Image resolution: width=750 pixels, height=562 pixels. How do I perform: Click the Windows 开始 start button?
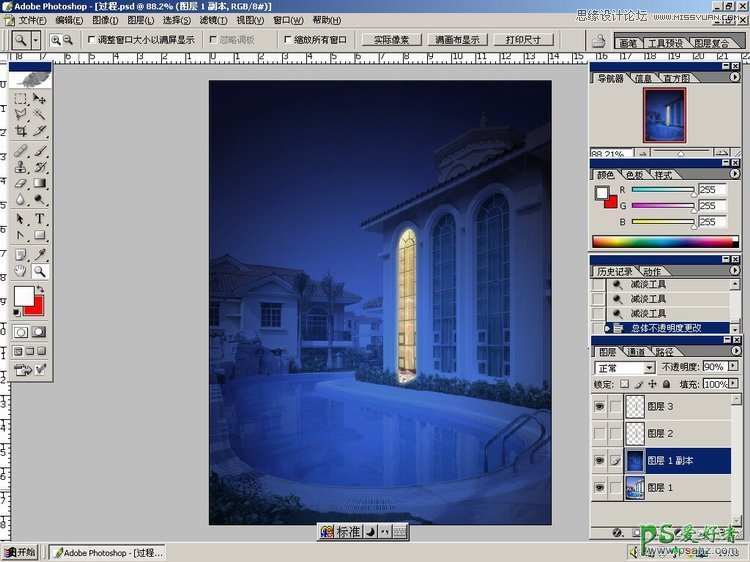point(20,552)
